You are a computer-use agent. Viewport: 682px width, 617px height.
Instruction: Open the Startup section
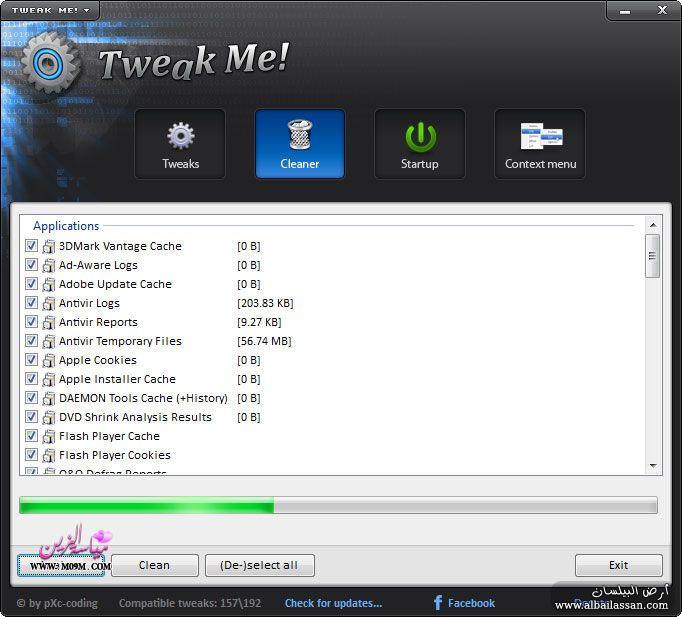[x=420, y=144]
